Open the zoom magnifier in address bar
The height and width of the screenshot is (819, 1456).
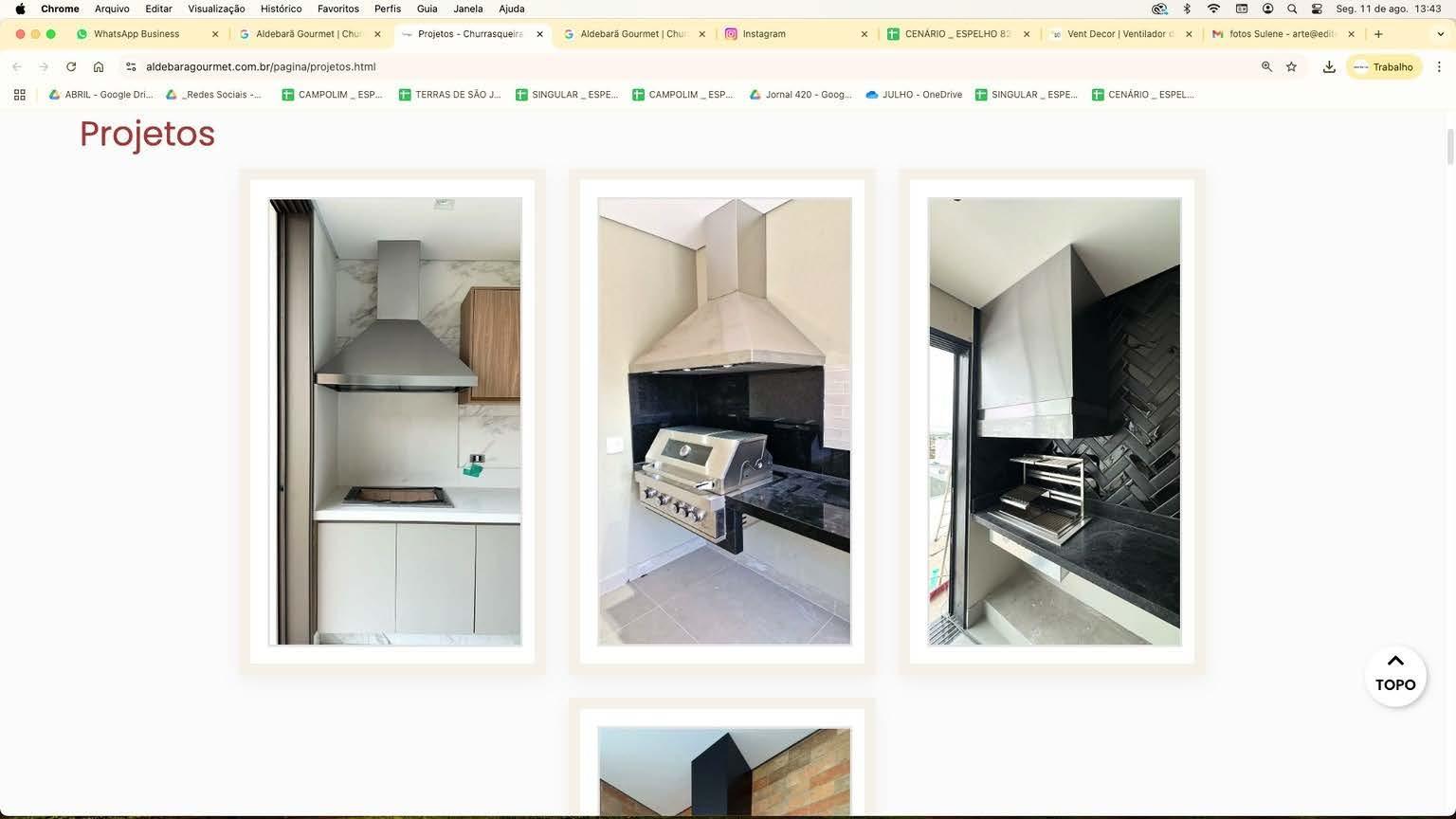pyautogui.click(x=1266, y=66)
